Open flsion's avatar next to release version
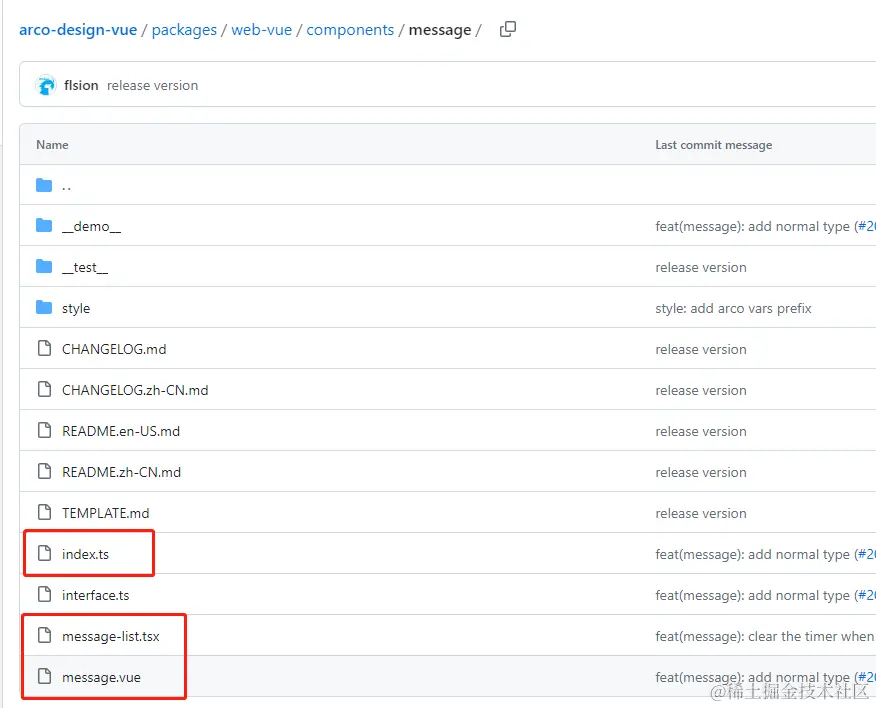876x708 pixels. coord(46,85)
